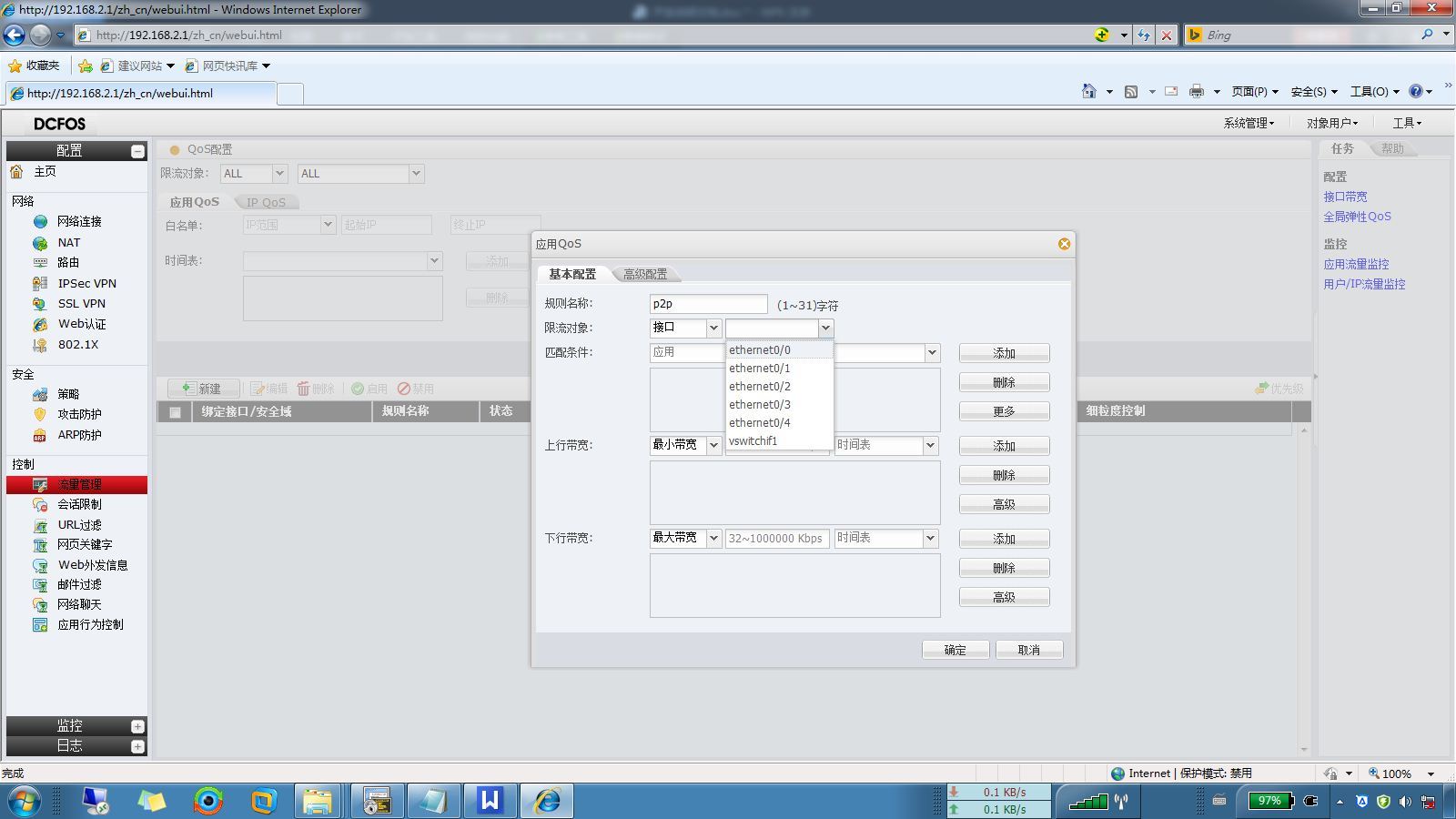Viewport: 1456px width, 819px height.
Task: Collapse the 配置 sidebar section
Action: pos(137,151)
